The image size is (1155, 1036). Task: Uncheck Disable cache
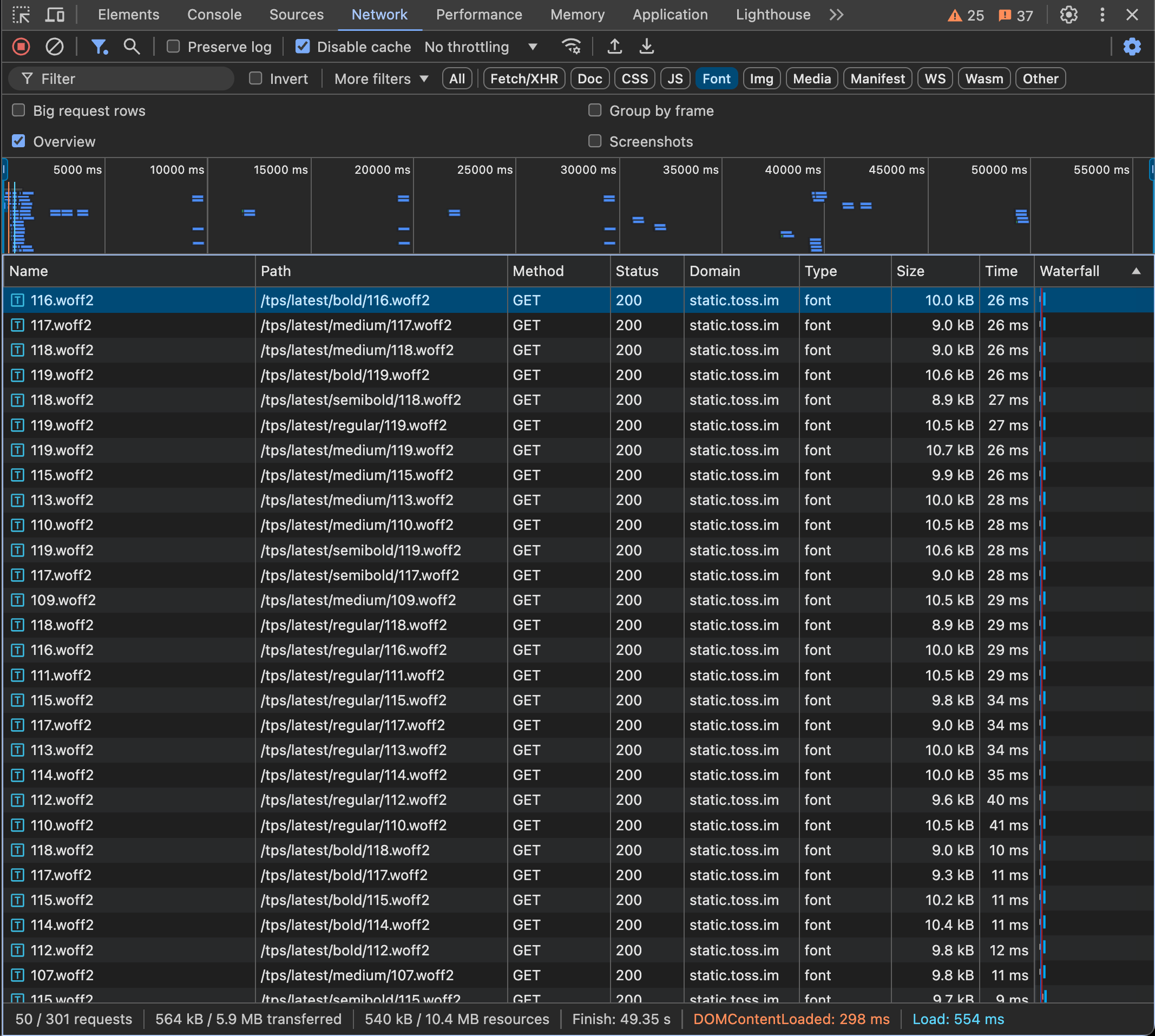(303, 47)
